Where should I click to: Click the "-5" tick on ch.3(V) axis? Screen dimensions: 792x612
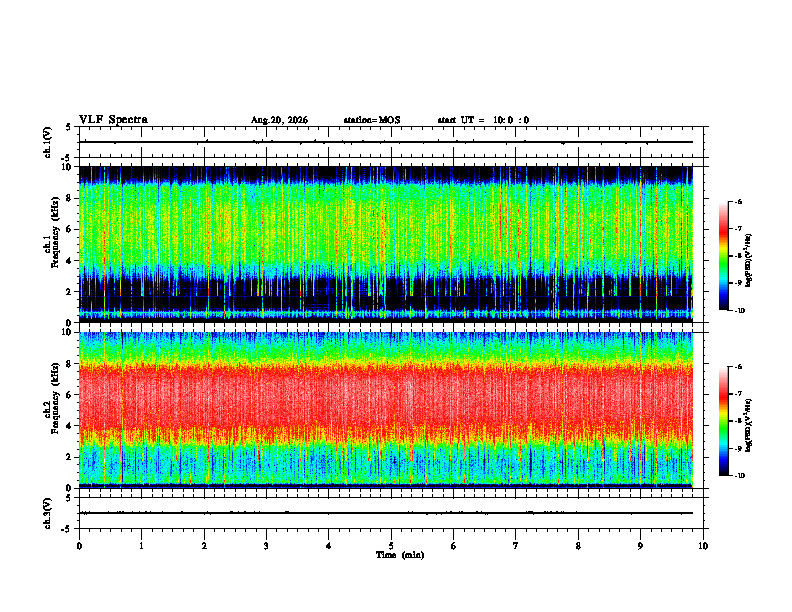(67, 529)
